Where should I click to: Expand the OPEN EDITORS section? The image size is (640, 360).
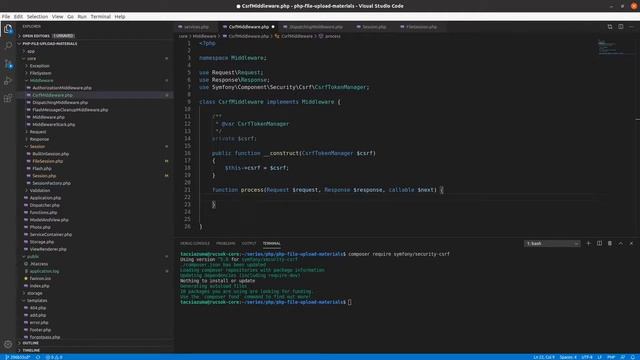(x=36, y=36)
